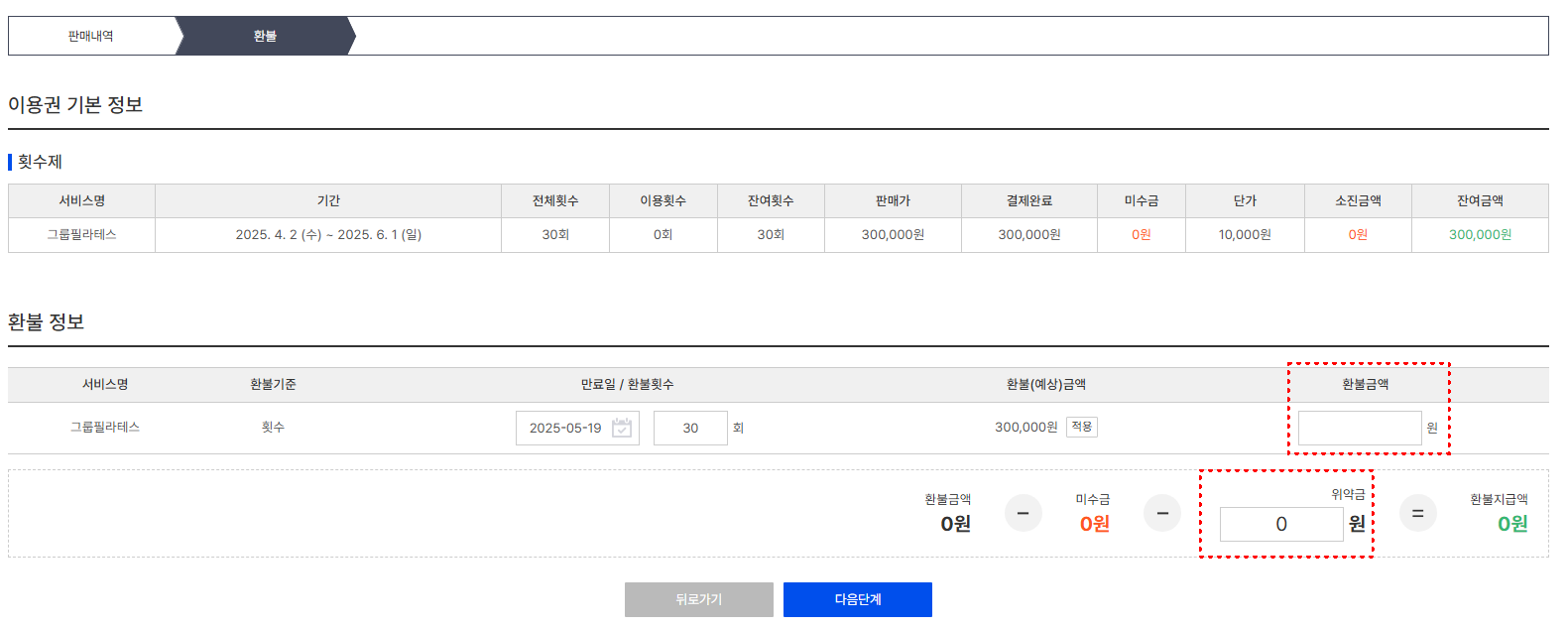Click the 이용권 기본 정보 heading

coord(75,105)
